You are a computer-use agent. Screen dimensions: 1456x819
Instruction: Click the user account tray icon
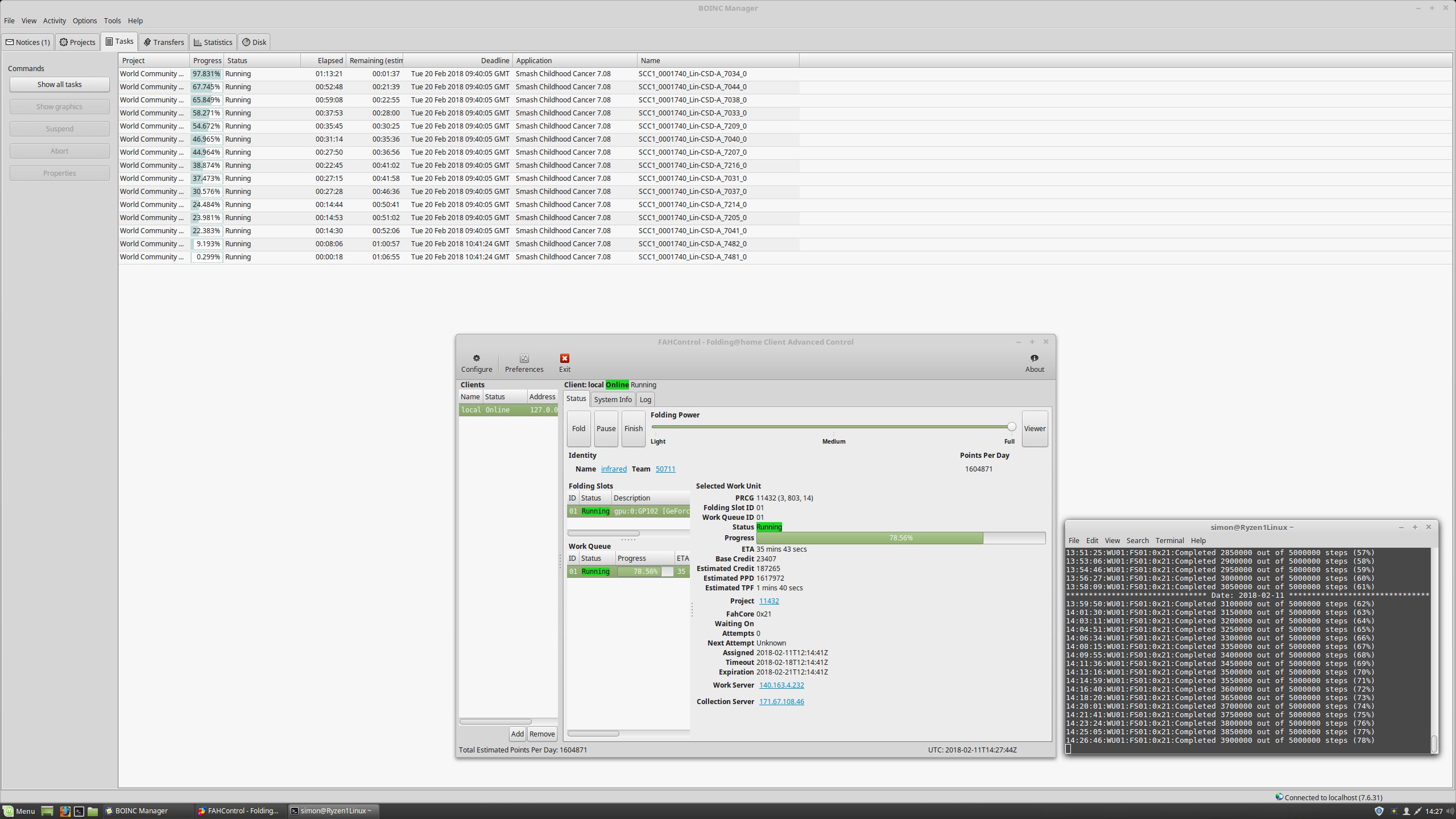[x=1406, y=811]
